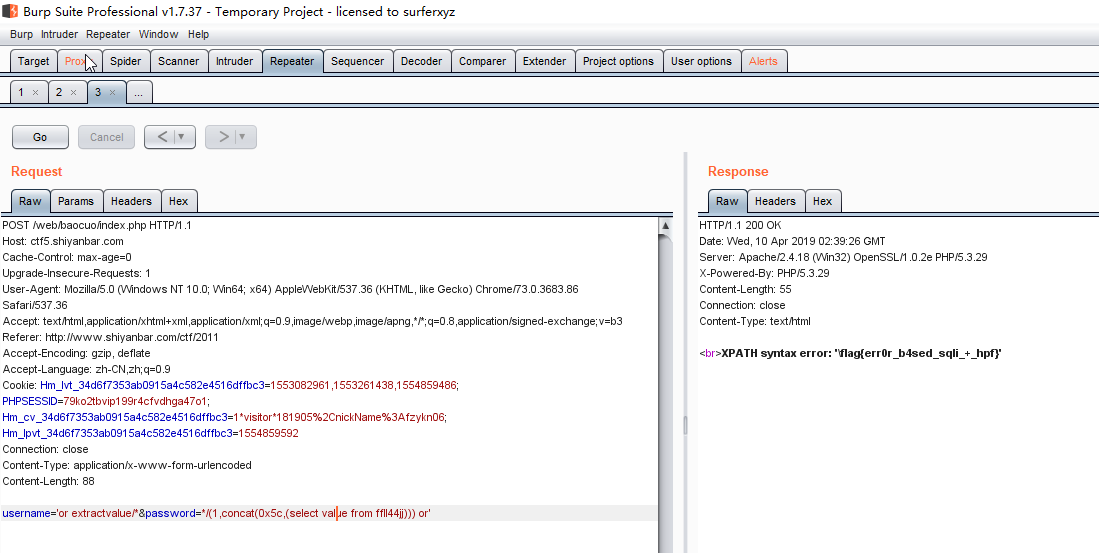Click the Response panel heading

[x=738, y=172]
